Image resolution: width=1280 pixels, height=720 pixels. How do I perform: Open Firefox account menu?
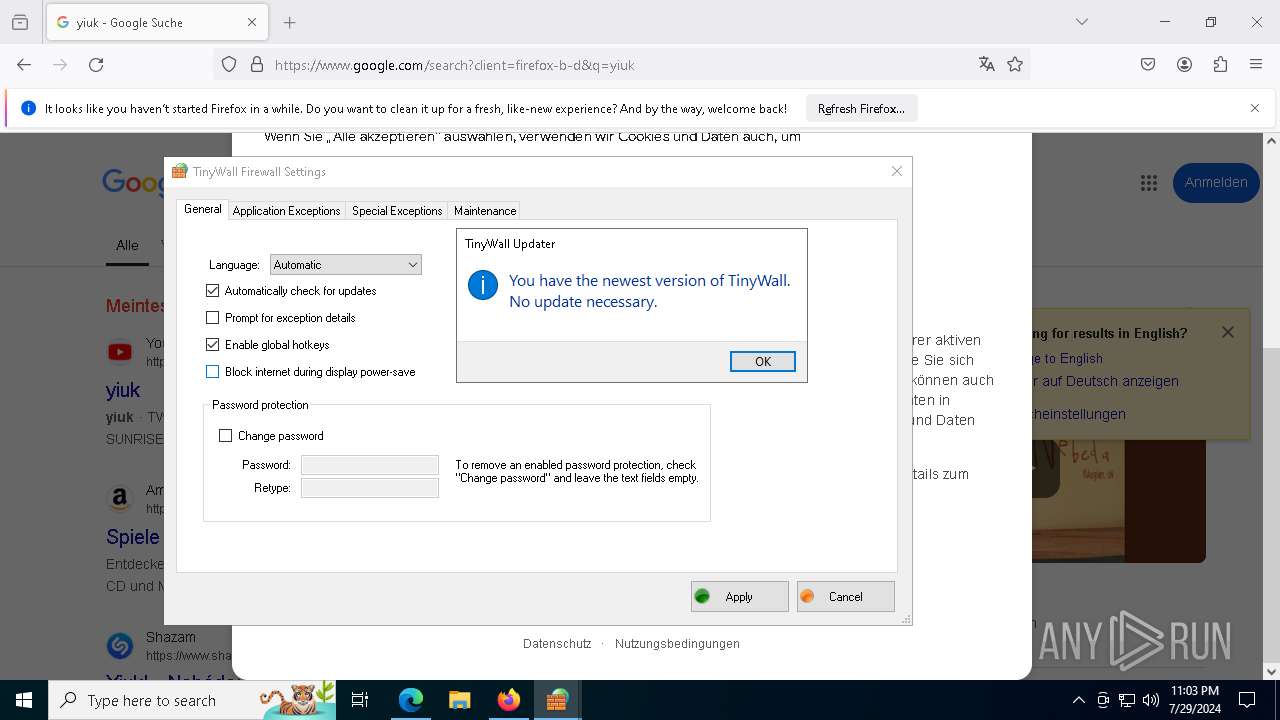tap(1184, 64)
